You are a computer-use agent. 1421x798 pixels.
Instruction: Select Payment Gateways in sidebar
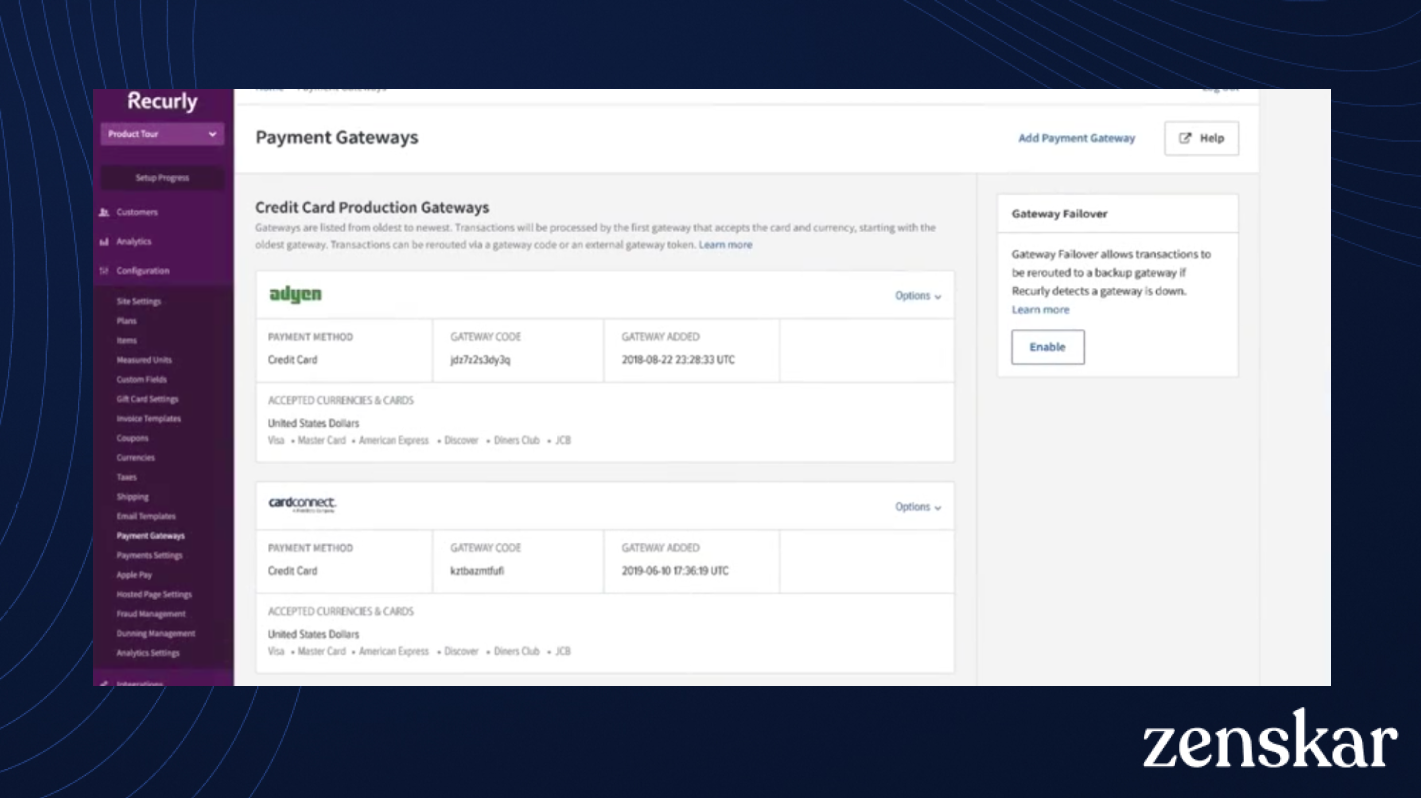(x=151, y=536)
